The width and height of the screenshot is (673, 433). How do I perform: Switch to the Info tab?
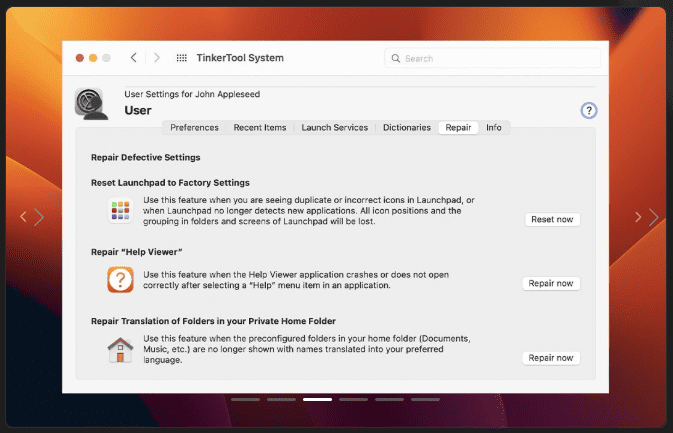pos(494,127)
